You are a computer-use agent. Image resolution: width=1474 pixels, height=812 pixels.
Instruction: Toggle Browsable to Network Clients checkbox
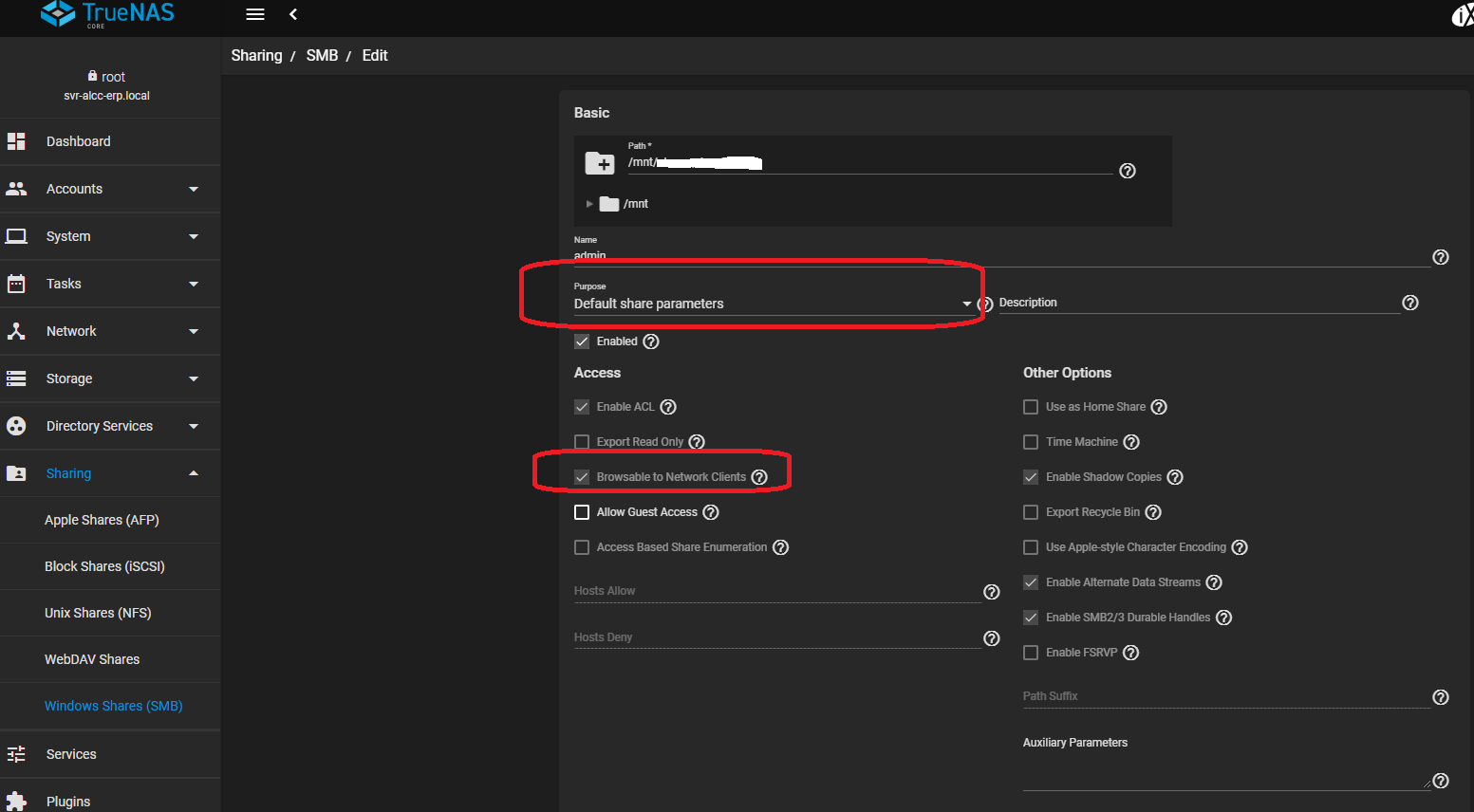pos(582,477)
